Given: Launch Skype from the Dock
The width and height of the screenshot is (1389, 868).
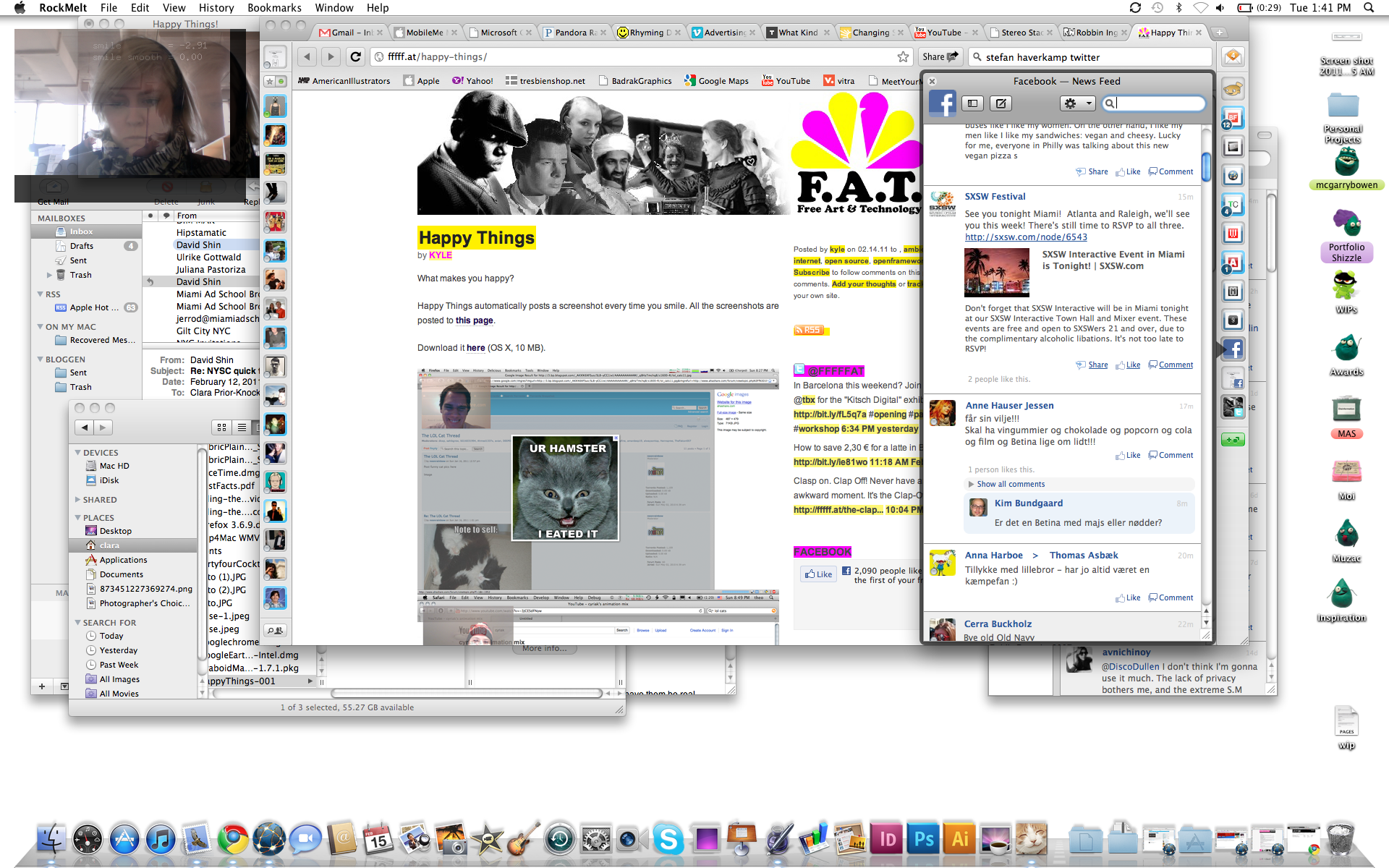Looking at the screenshot, I should 668,839.
